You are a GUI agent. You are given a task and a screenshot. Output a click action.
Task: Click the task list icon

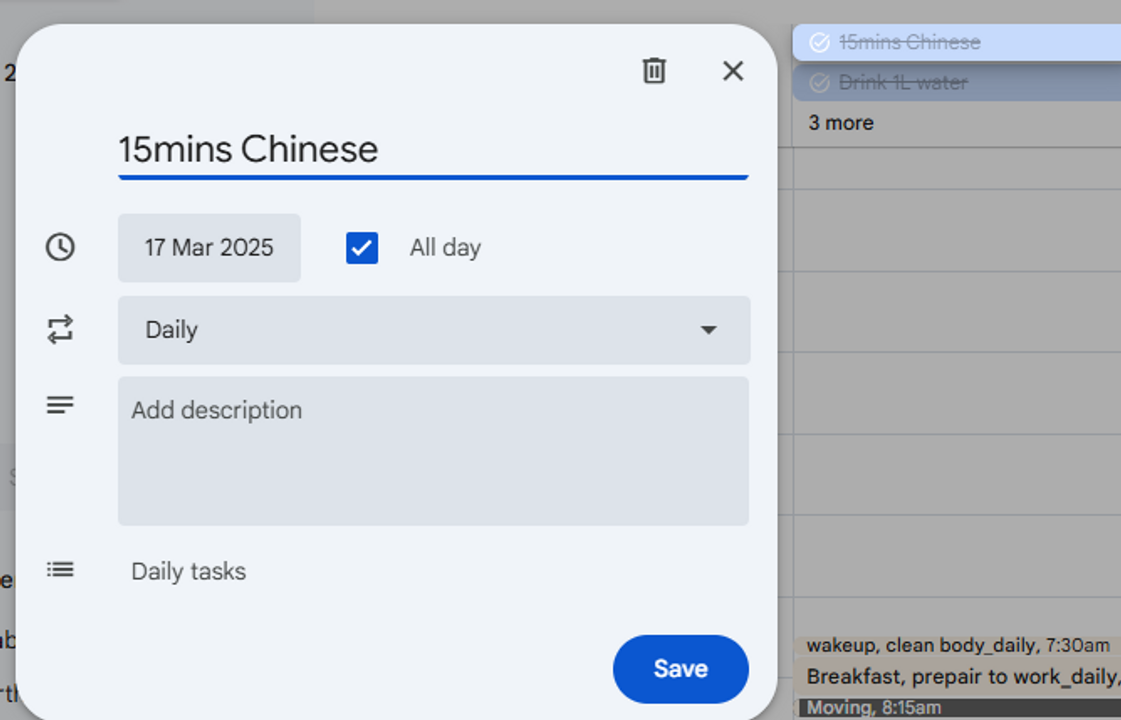click(61, 570)
